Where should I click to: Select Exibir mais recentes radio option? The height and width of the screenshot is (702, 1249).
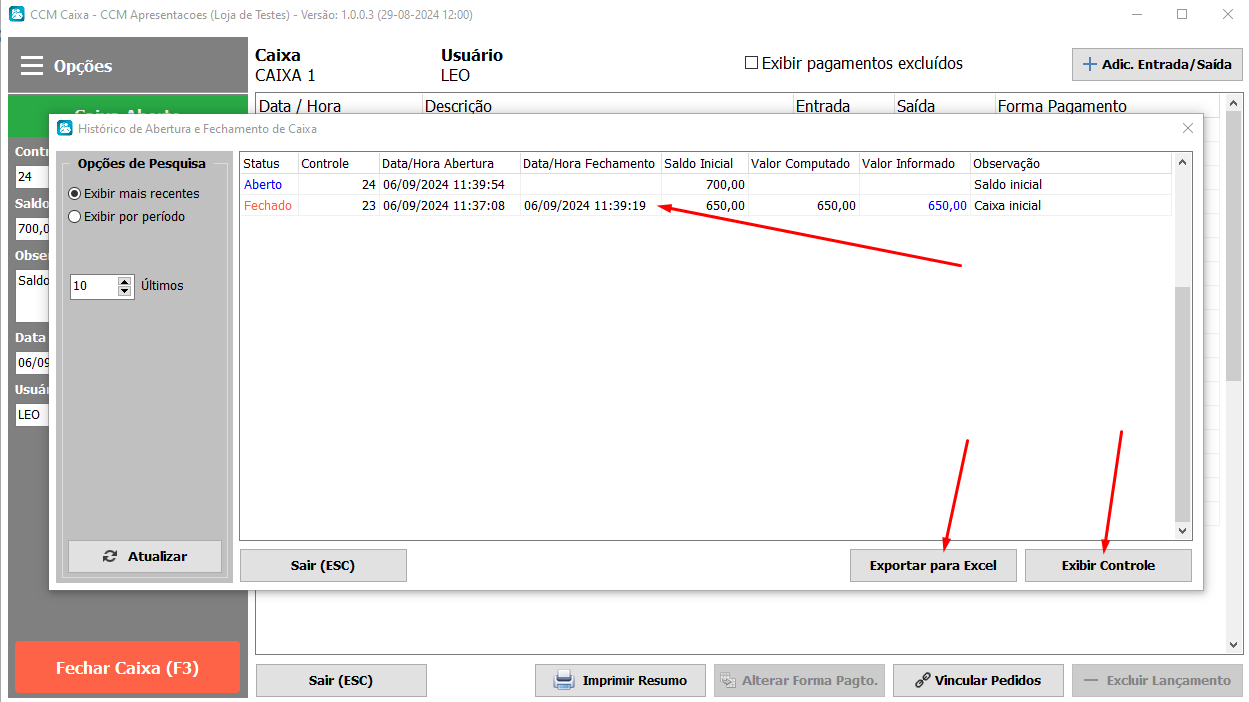[74, 193]
